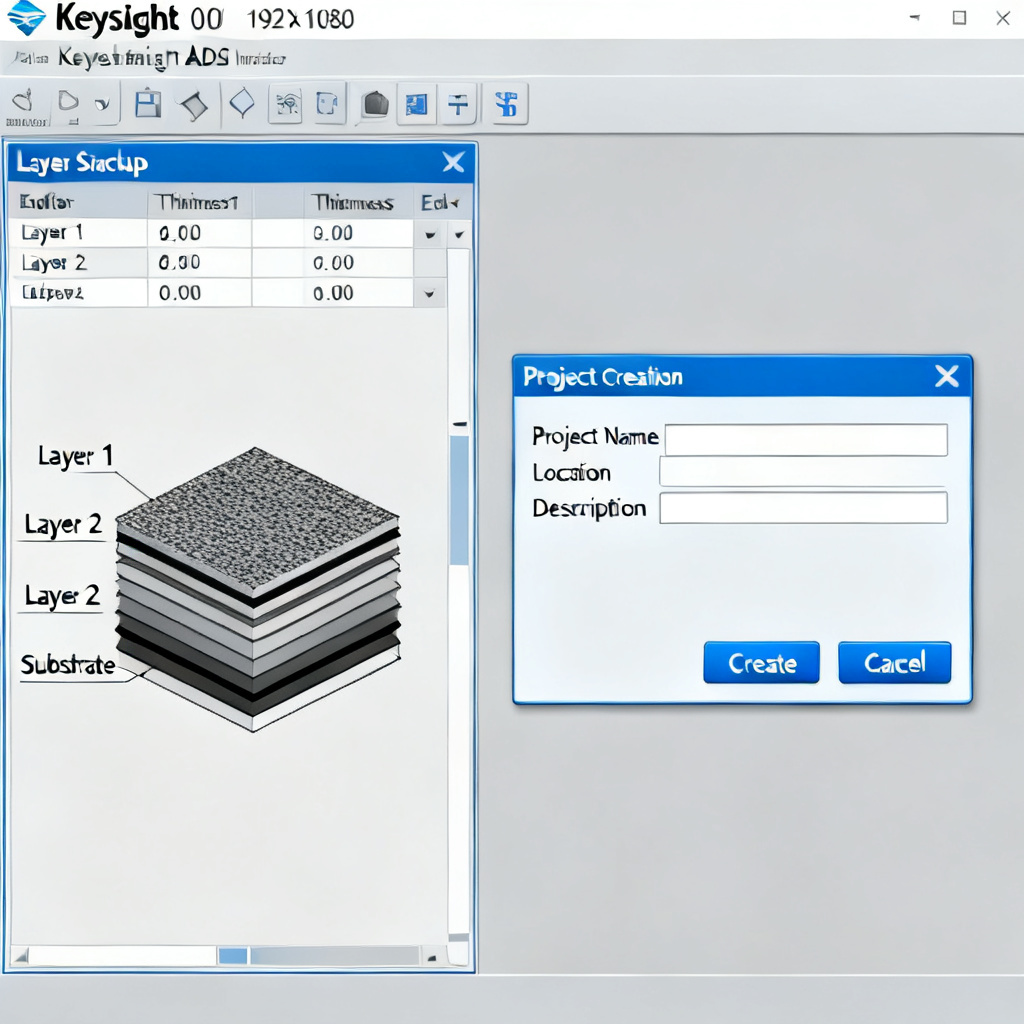This screenshot has height=1024, width=1024.
Task: Open the faint menu item right of ADS
Action: (x=261, y=59)
